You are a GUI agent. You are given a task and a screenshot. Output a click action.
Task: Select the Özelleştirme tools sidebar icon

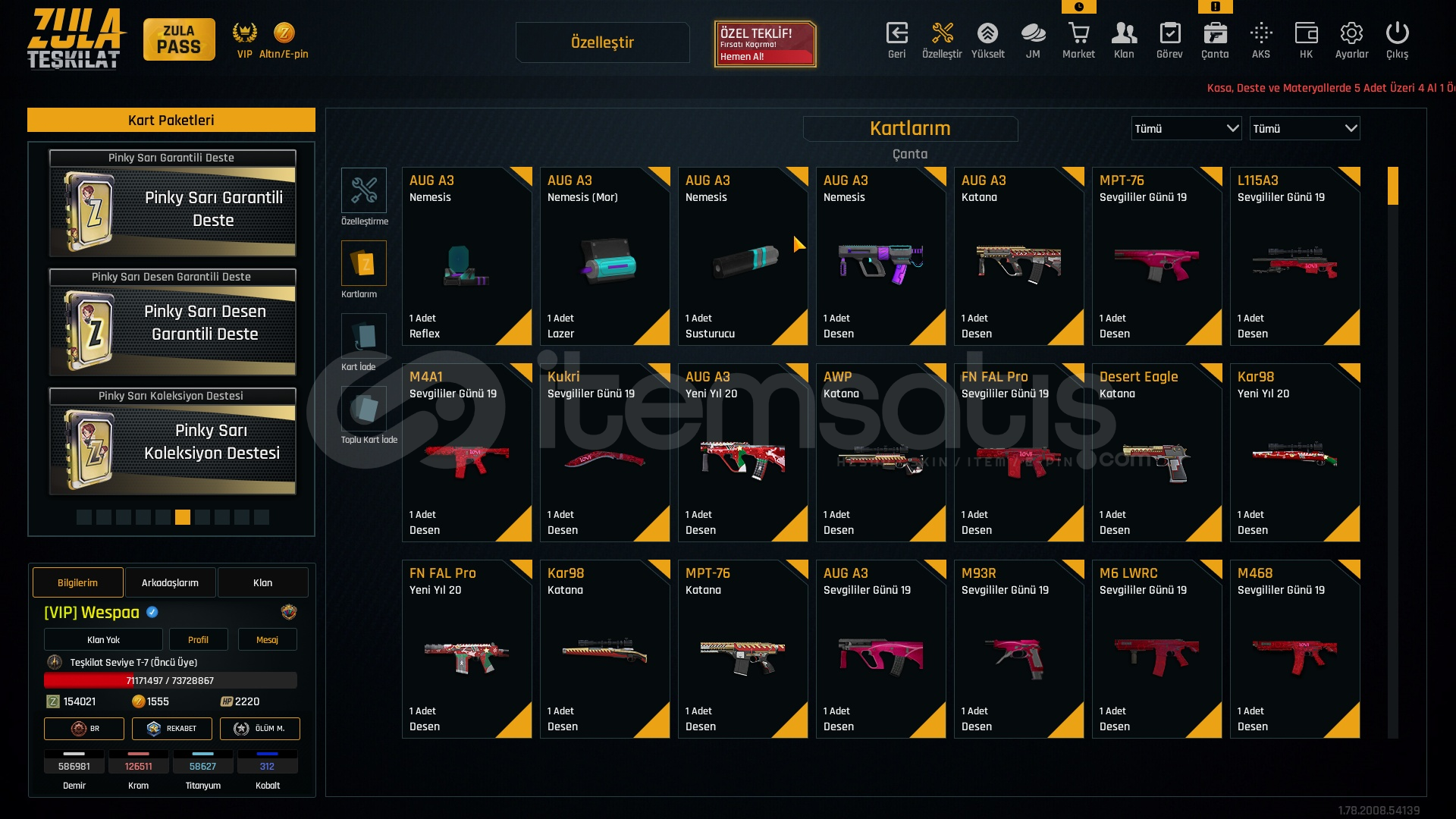(364, 190)
